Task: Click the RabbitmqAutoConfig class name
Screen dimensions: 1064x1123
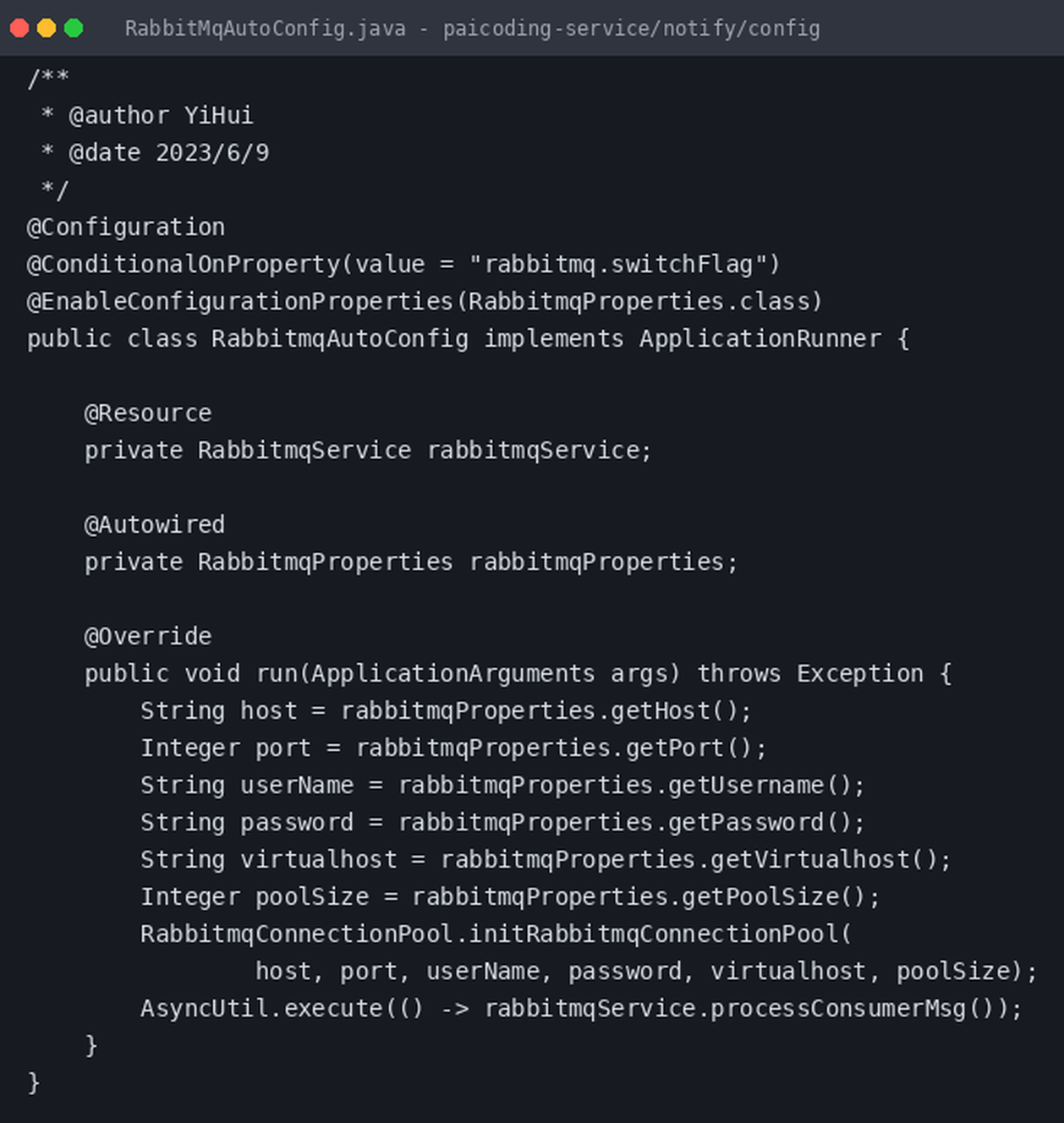Action: tap(340, 339)
